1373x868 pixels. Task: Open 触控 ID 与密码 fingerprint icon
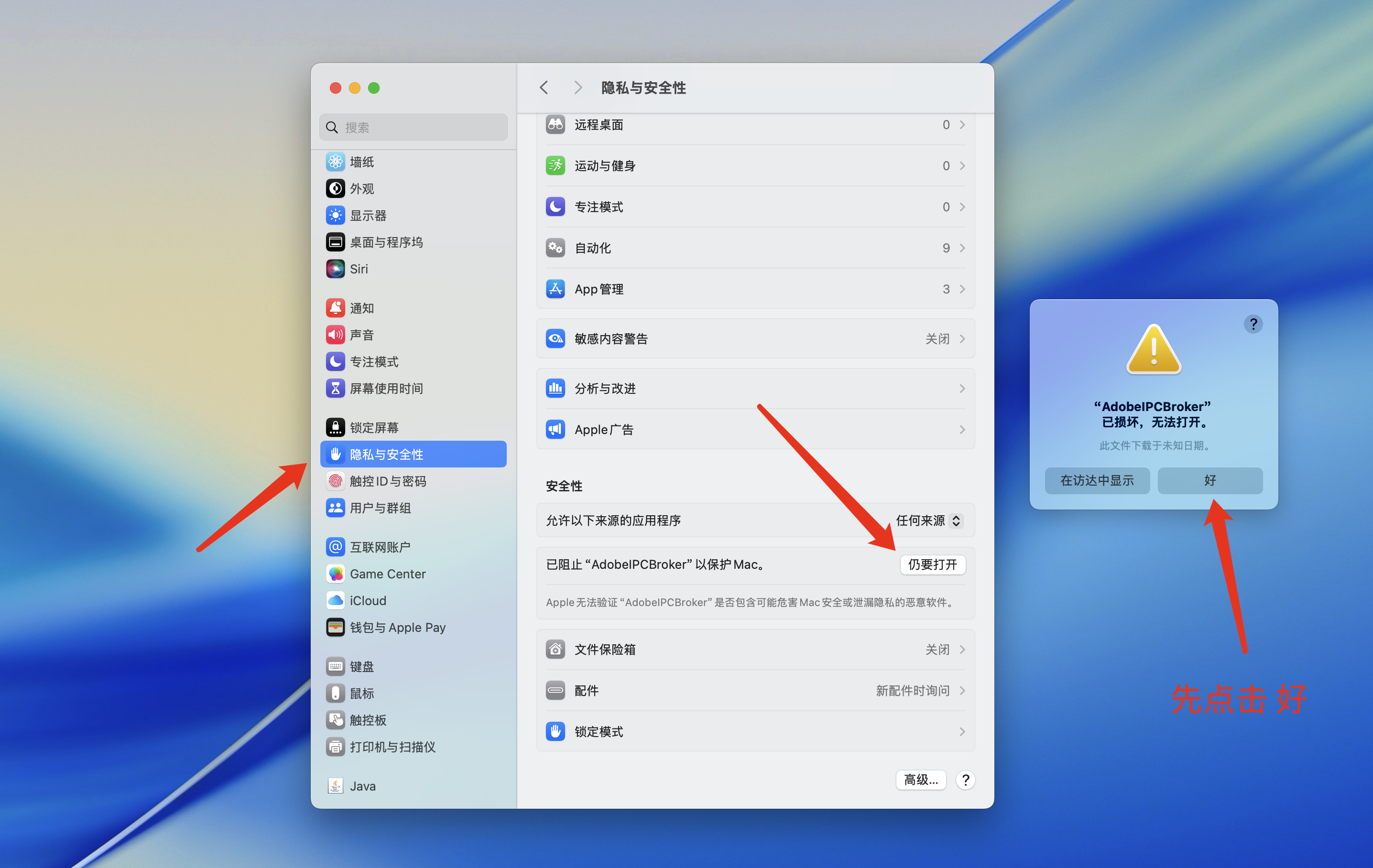point(335,481)
